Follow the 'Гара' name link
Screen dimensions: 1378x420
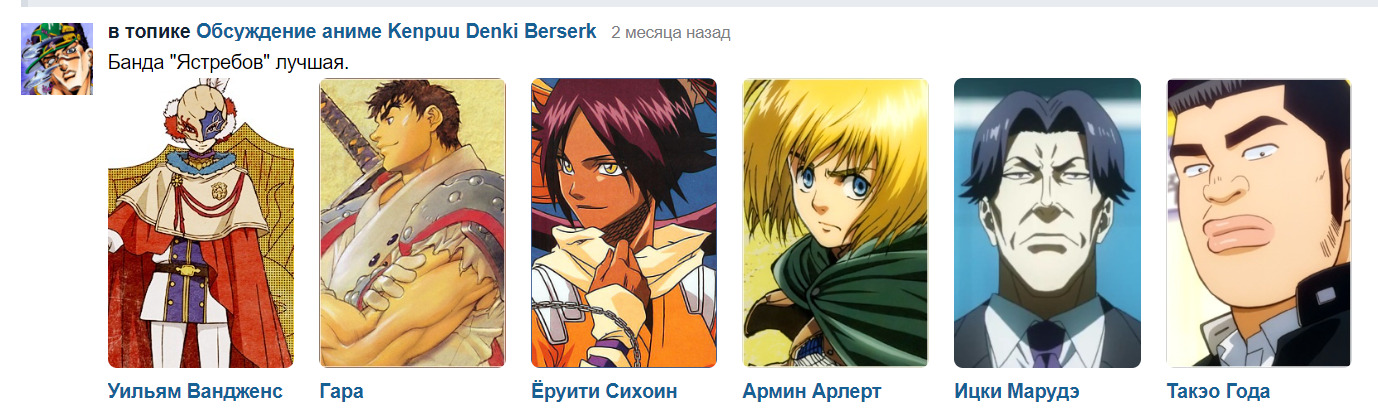[x=341, y=391]
